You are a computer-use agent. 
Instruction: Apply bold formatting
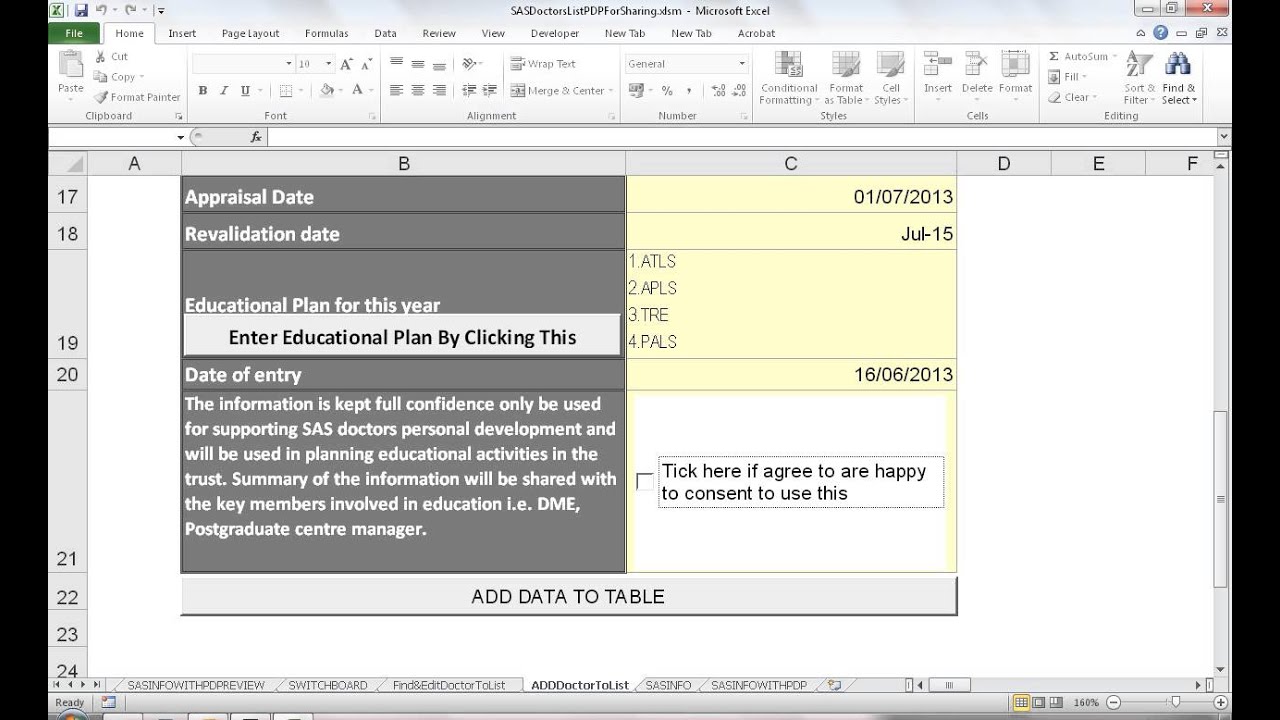click(203, 91)
